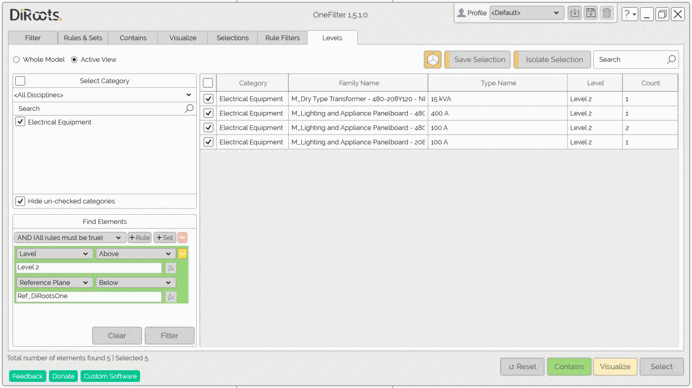
Task: Click the +Set button
Action: (165, 237)
